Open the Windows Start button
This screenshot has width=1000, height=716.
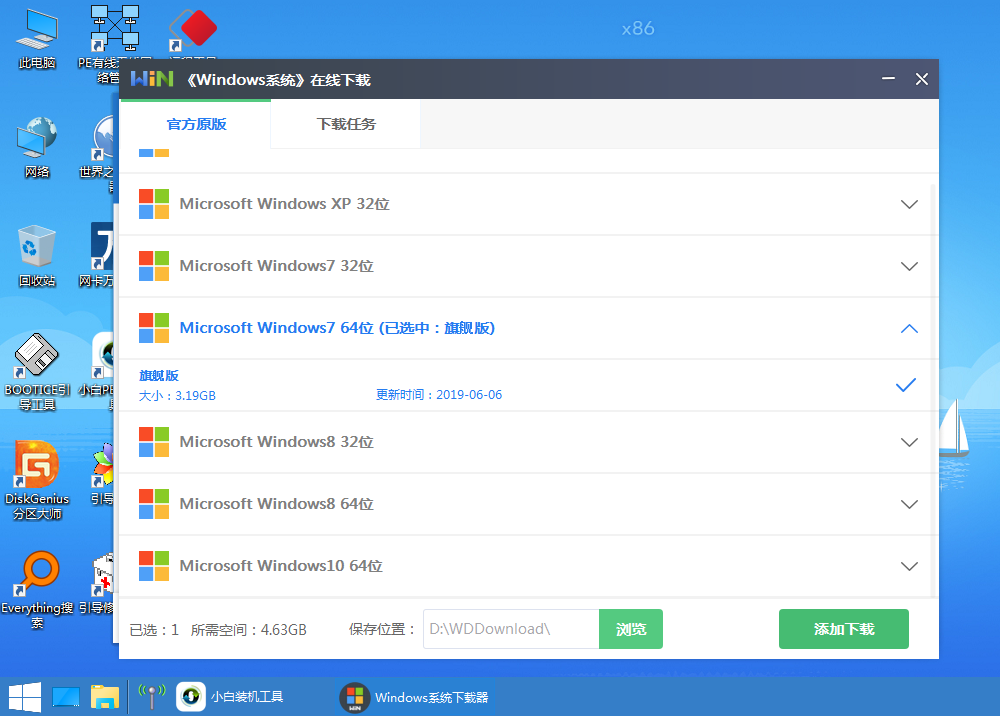[x=25, y=697]
